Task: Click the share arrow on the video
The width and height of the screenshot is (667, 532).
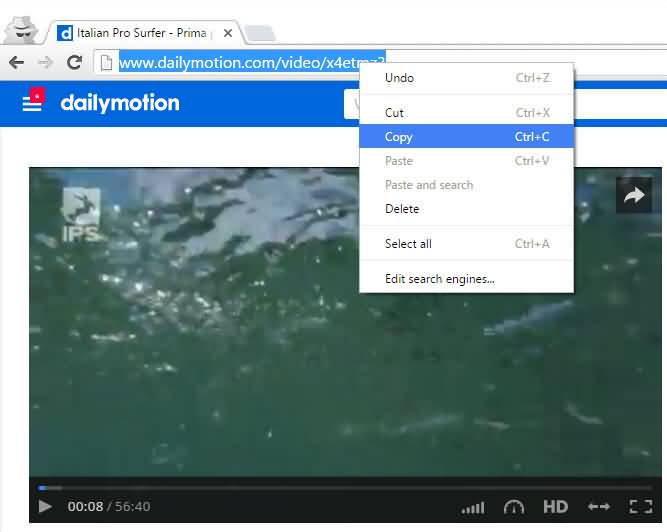Action: [x=634, y=196]
